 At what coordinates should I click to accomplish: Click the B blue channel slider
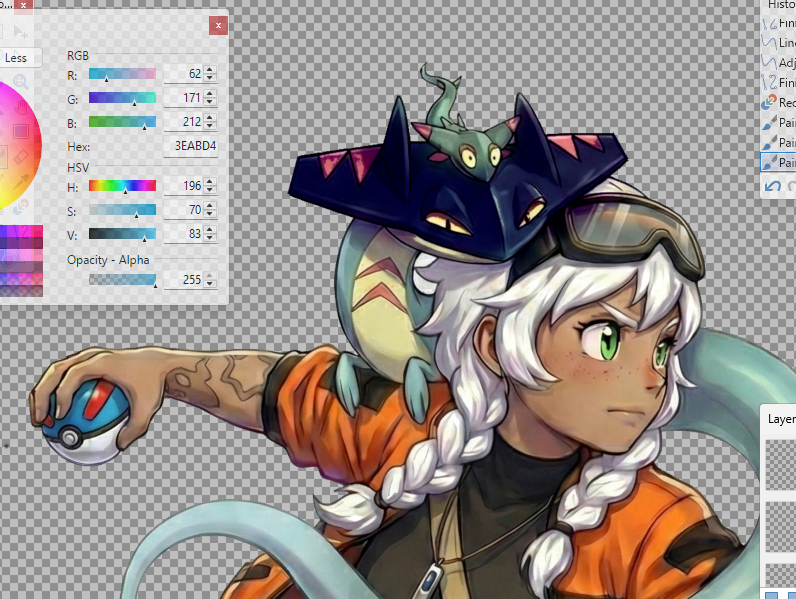[x=122, y=122]
